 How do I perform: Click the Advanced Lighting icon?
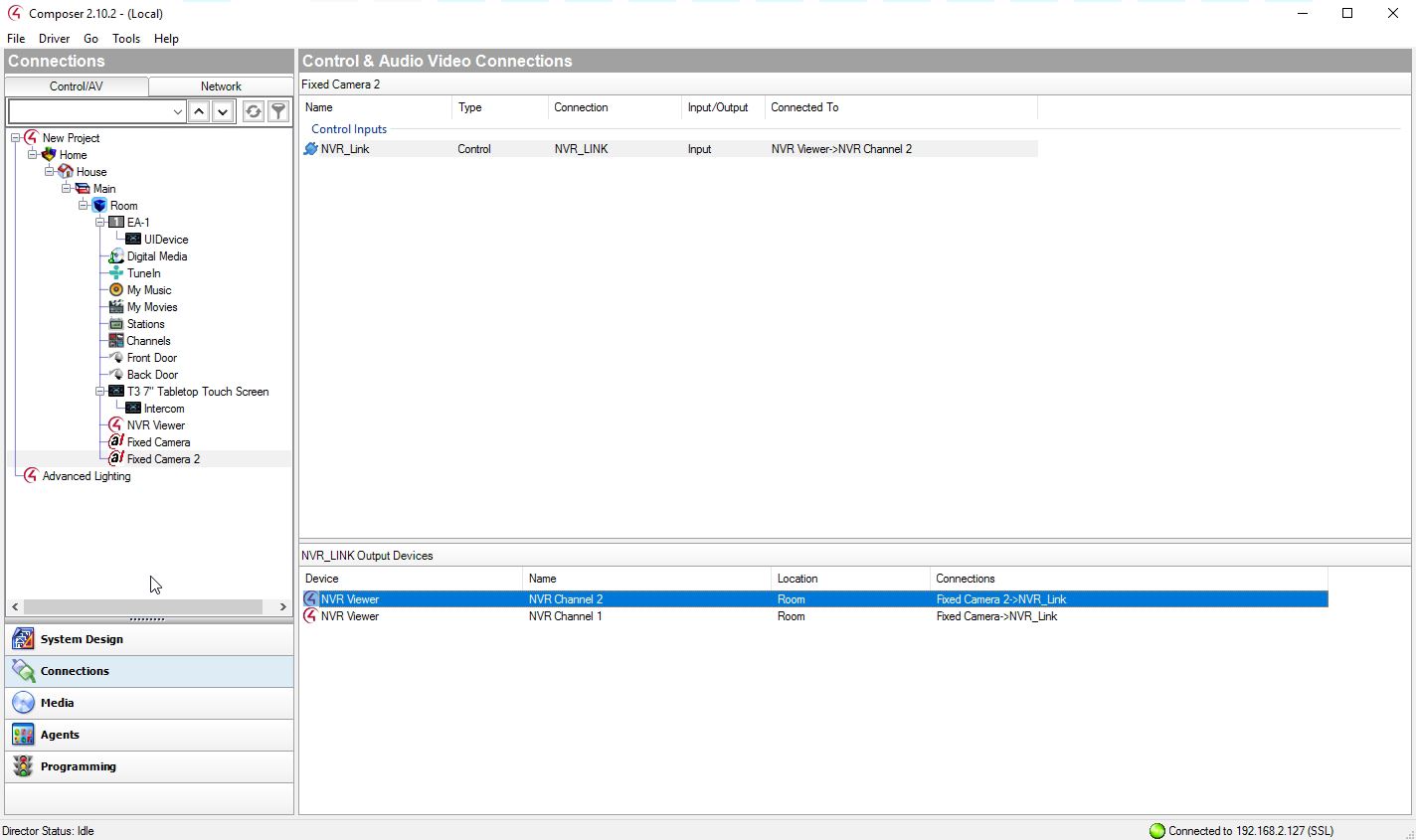coord(31,476)
